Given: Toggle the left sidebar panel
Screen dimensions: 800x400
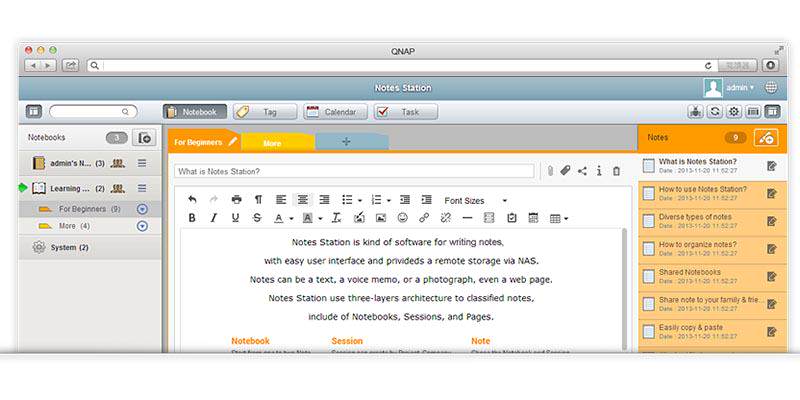Looking at the screenshot, I should click(34, 111).
